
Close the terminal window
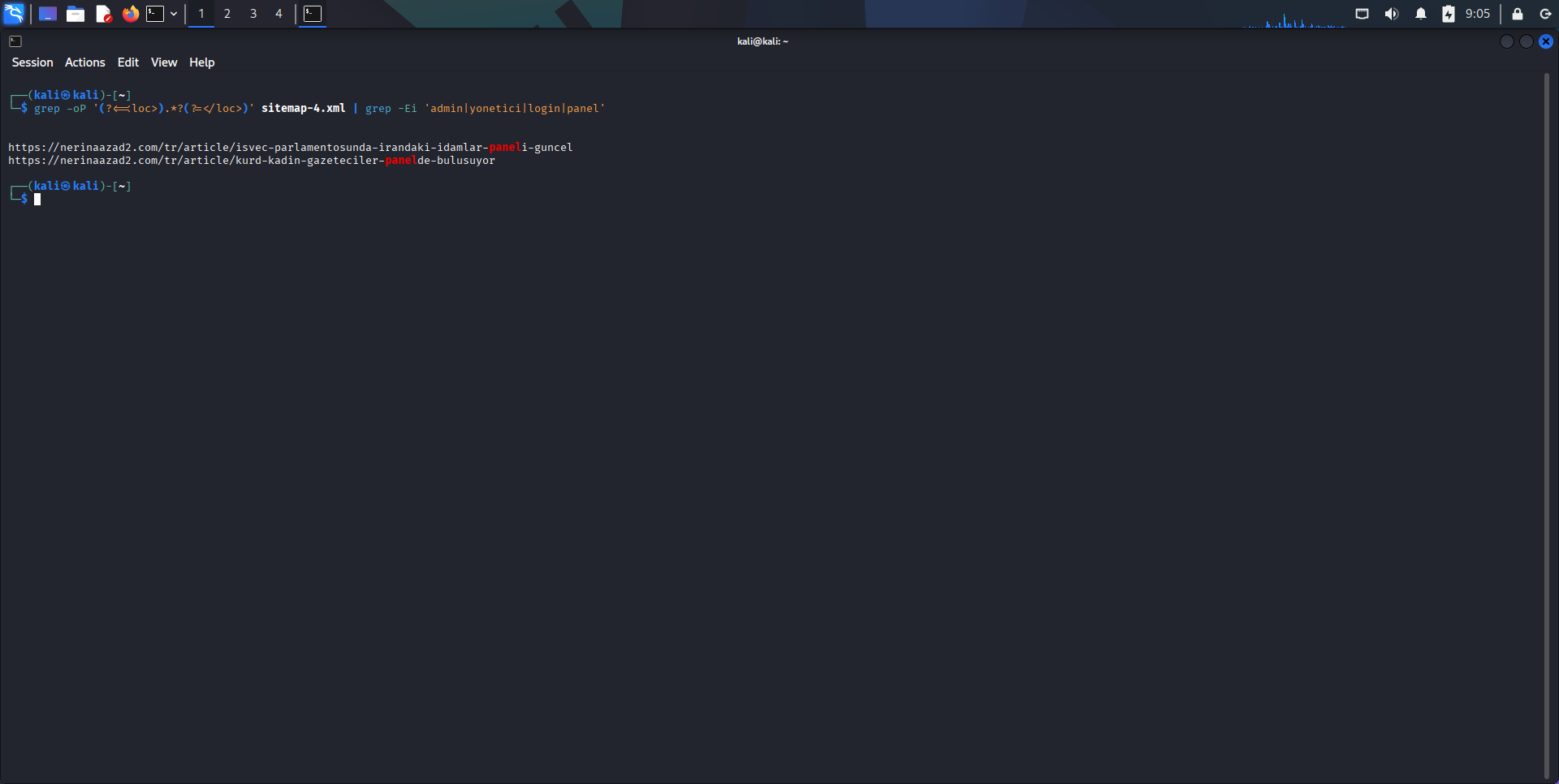[1546, 41]
